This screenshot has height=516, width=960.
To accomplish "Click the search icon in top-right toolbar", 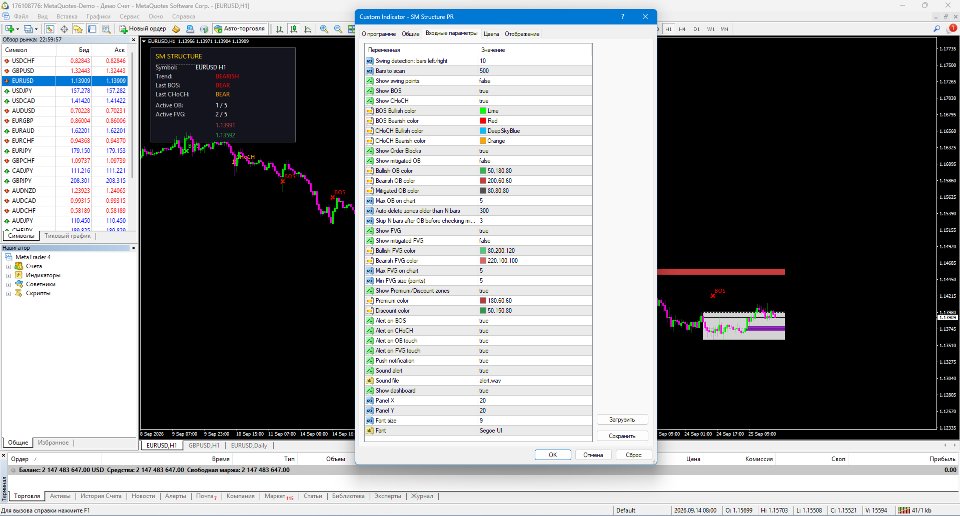I will coord(937,29).
